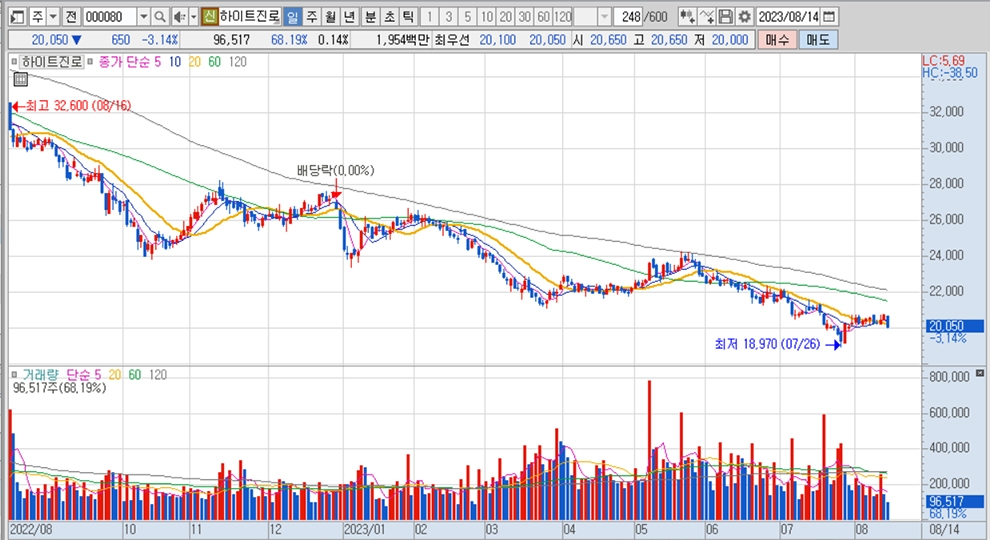Toggle the small box beside 거래량 label
This screenshot has height=540, width=990.
click(x=13, y=373)
